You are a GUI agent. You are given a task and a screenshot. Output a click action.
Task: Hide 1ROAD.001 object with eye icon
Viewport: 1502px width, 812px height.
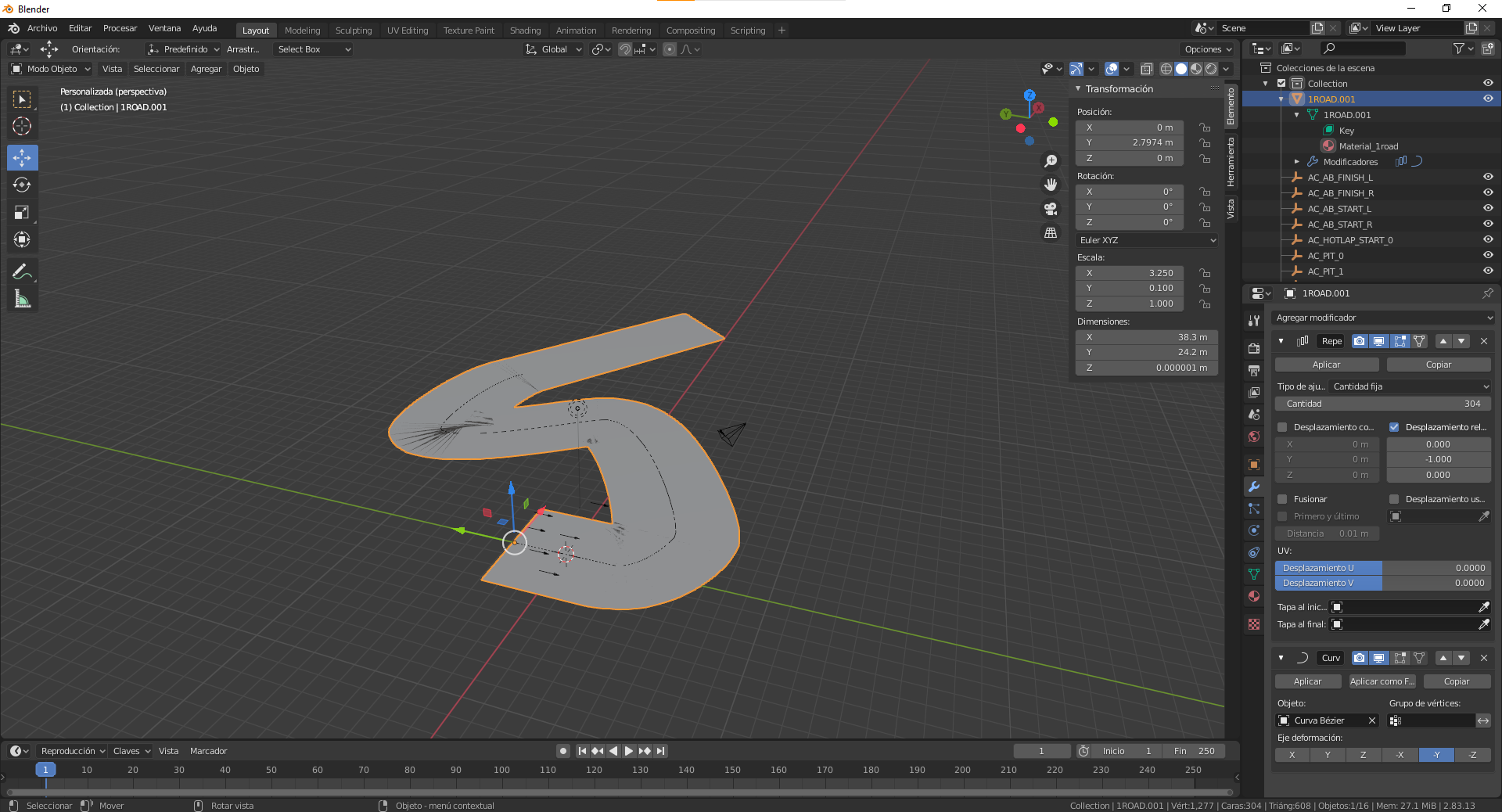pos(1488,99)
